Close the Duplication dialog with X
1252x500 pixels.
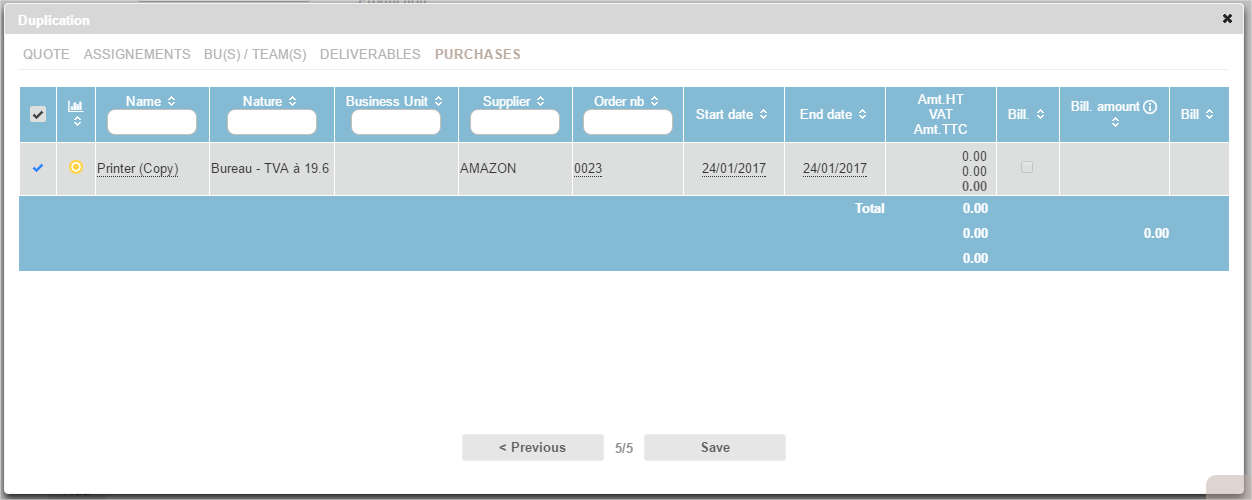point(1227,19)
